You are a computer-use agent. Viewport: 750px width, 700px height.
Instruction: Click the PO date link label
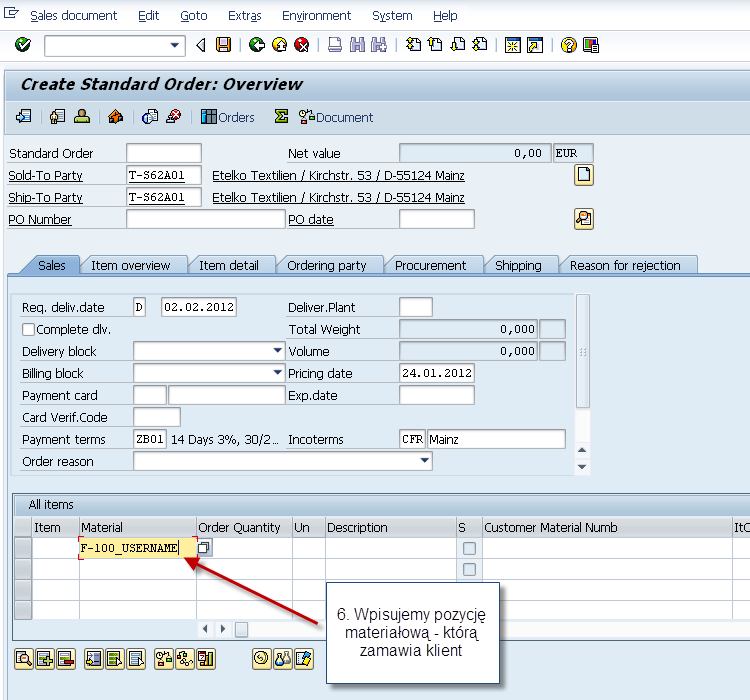point(310,220)
